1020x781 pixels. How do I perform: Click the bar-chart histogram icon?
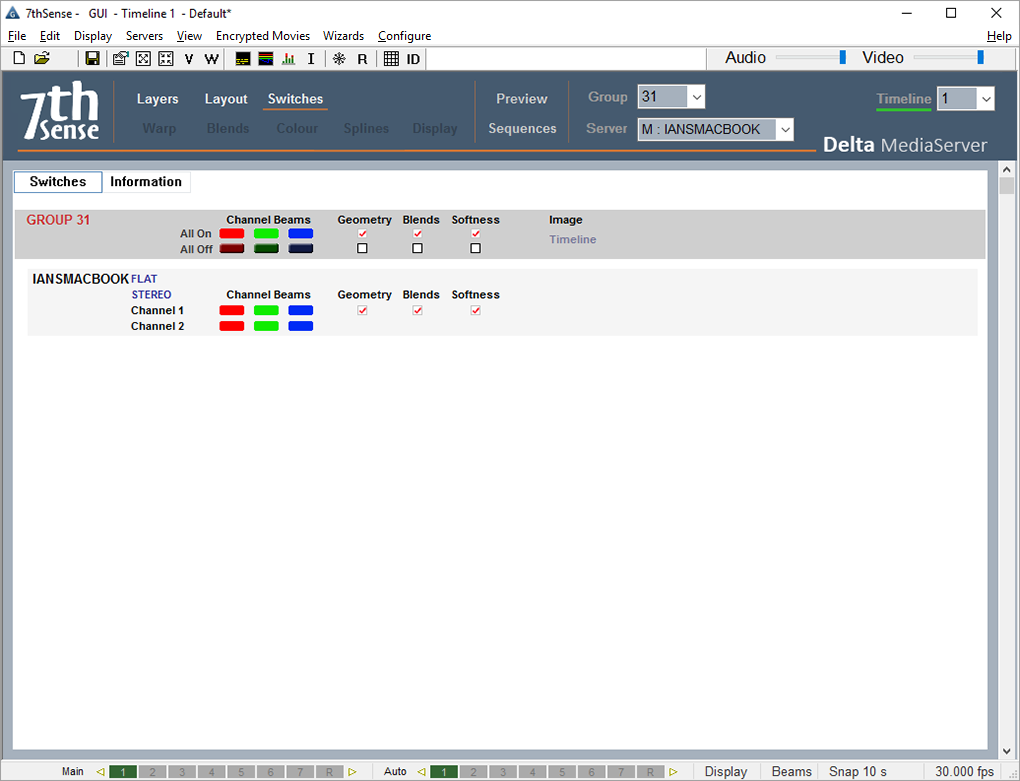click(x=288, y=59)
